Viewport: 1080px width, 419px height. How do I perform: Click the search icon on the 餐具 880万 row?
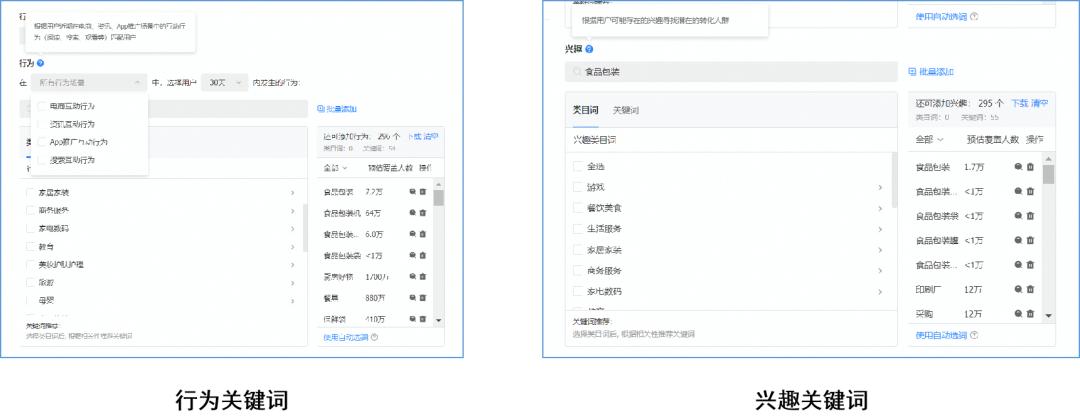click(x=412, y=298)
